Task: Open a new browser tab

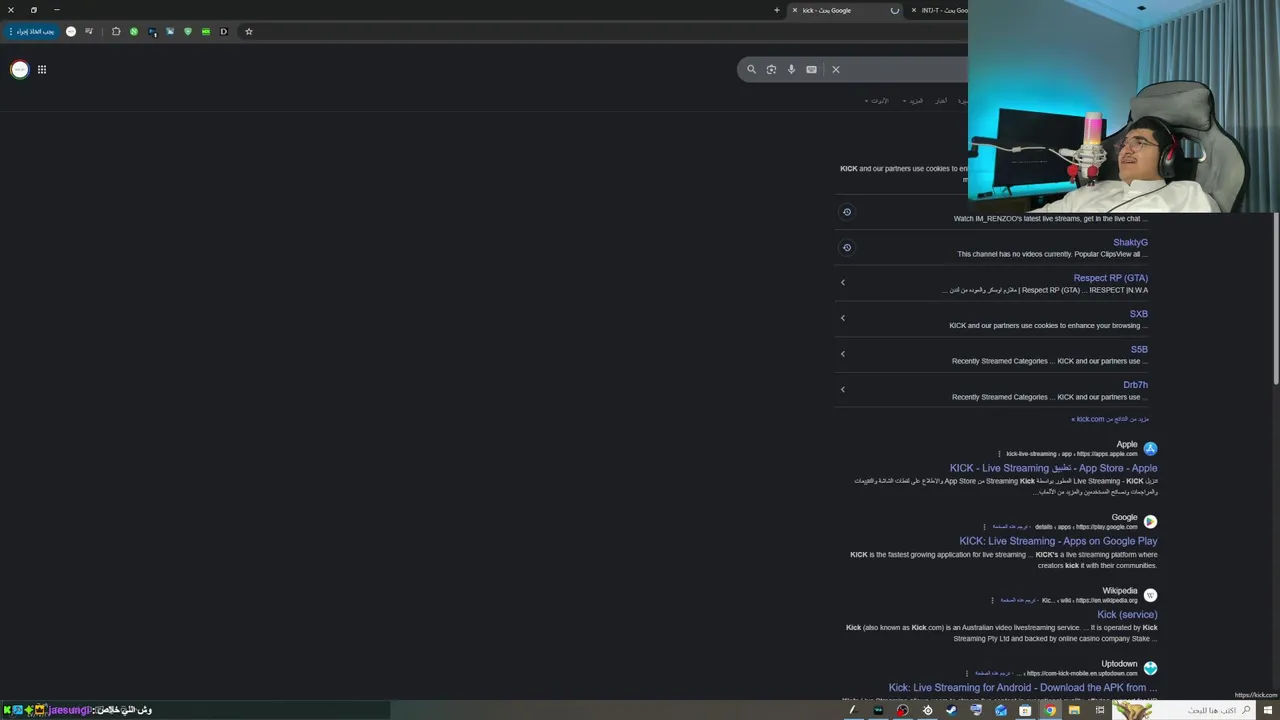Action: coord(776,10)
